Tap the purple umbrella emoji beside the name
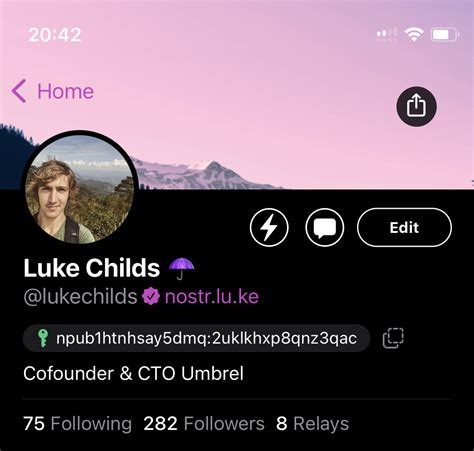474x451 pixels. 181,268
